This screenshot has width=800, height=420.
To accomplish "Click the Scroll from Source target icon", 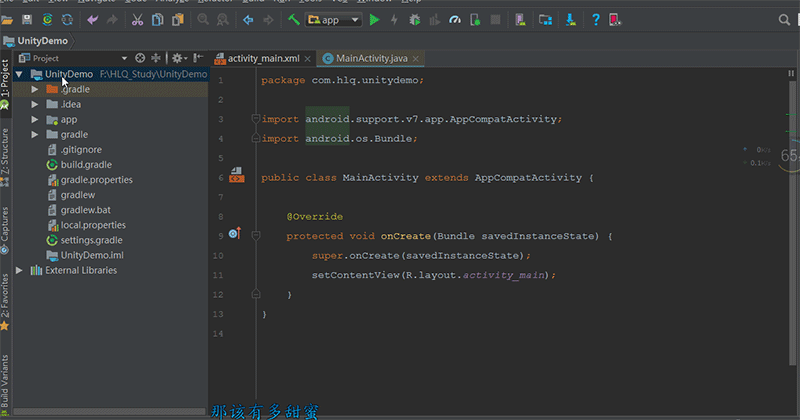I will click(x=140, y=58).
